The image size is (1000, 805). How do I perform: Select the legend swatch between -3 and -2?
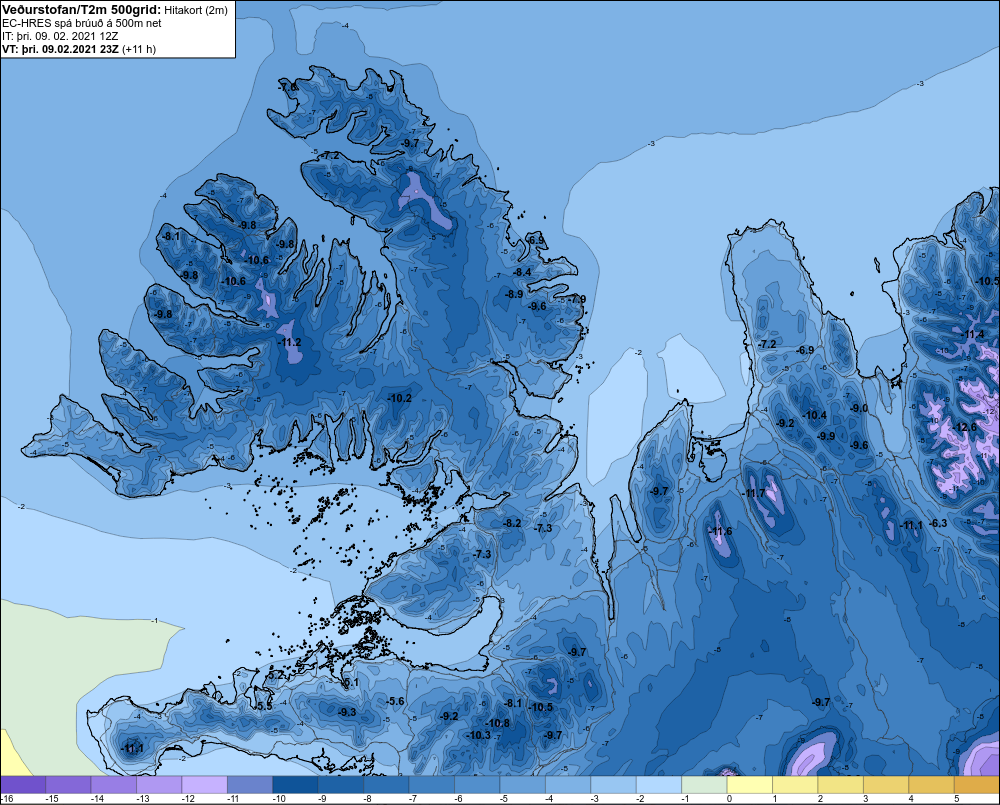click(614, 785)
